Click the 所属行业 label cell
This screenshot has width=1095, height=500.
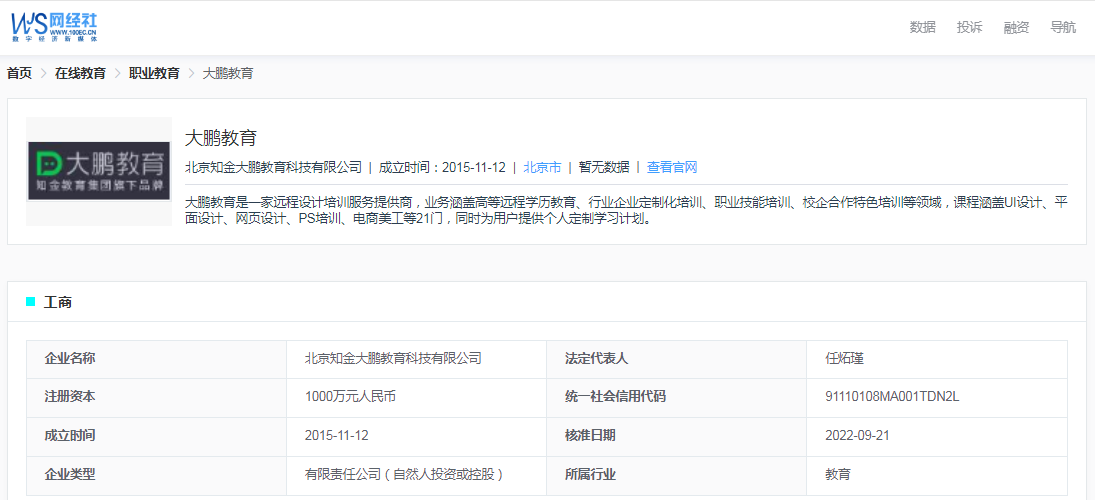[x=676, y=475]
